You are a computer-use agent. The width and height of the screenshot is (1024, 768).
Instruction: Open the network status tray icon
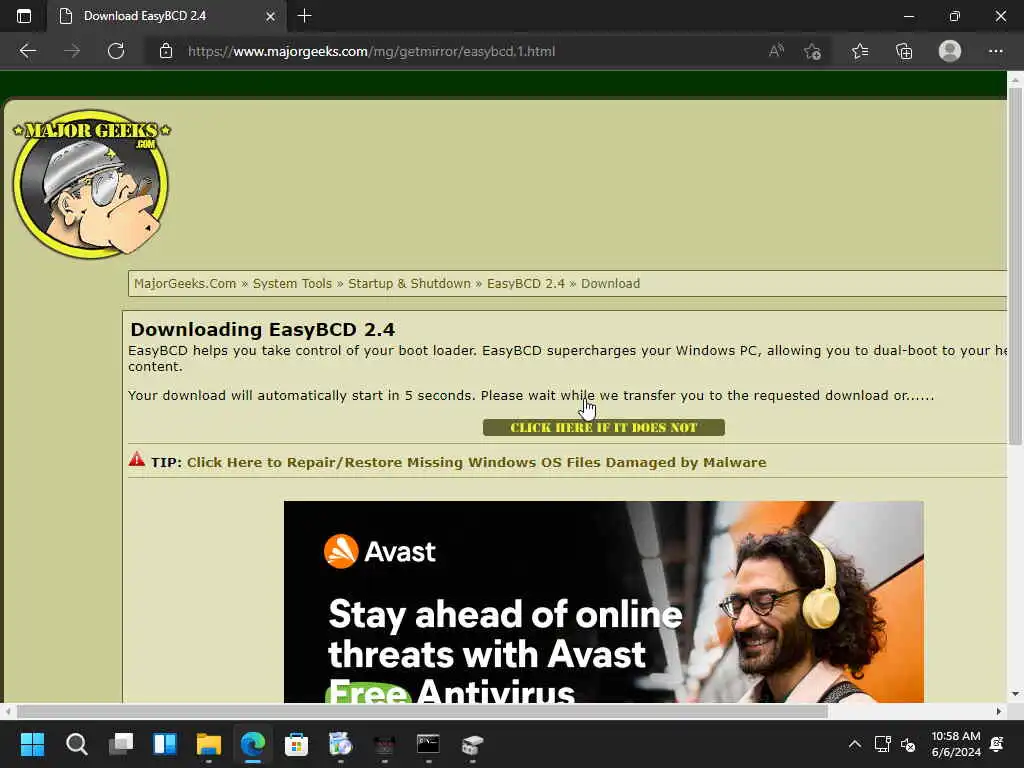882,744
